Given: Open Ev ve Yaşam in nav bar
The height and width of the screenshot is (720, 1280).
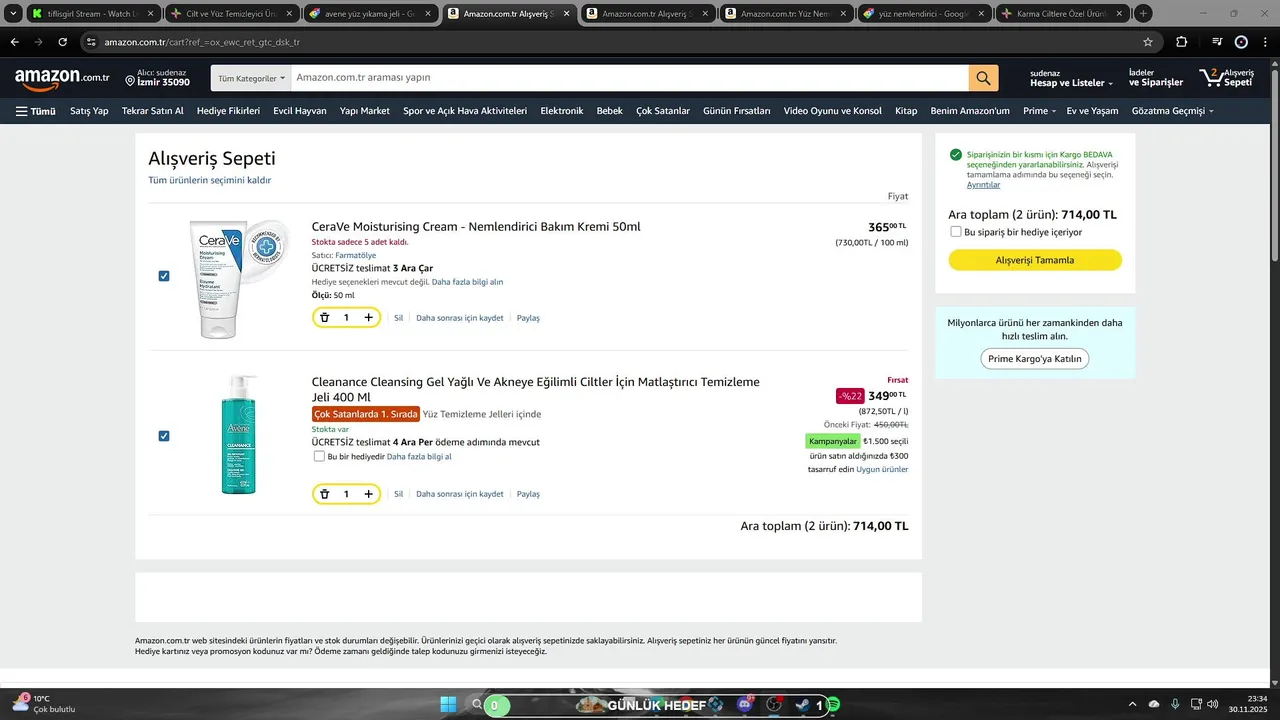Looking at the screenshot, I should (x=1092, y=111).
